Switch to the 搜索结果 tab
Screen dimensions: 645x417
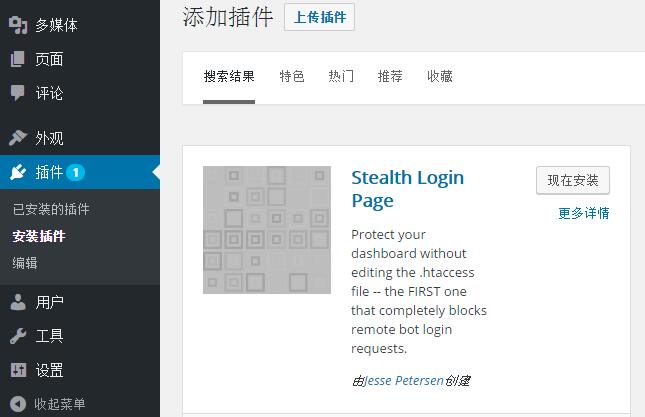coord(229,76)
